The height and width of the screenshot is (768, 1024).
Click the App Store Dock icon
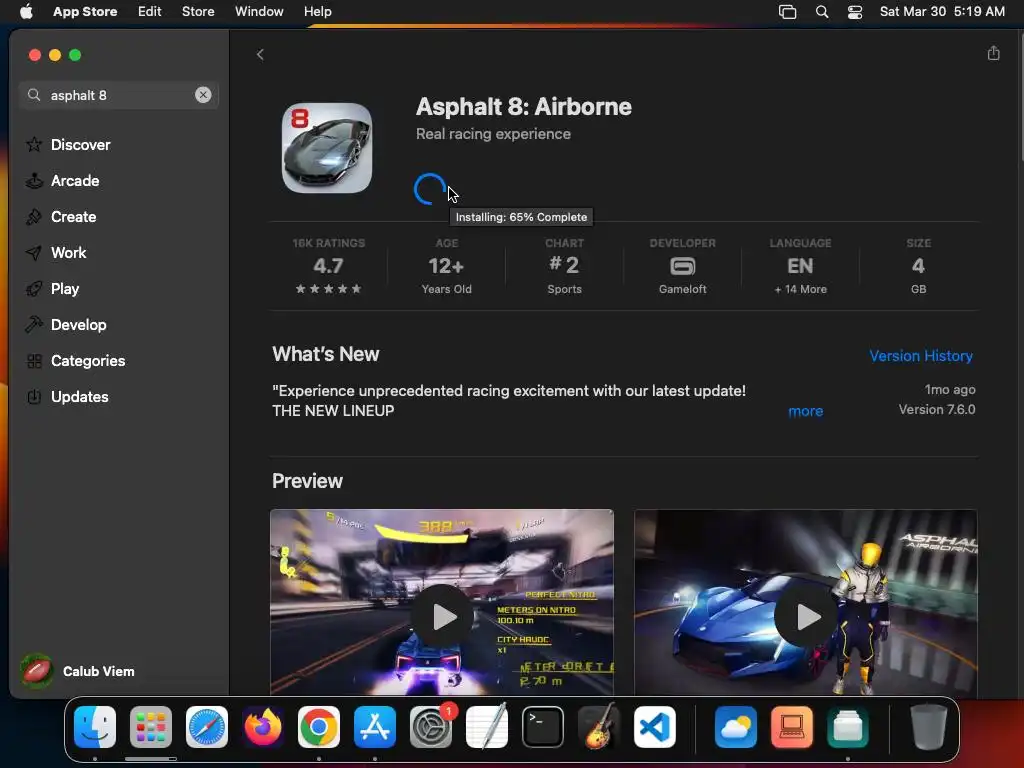point(375,727)
